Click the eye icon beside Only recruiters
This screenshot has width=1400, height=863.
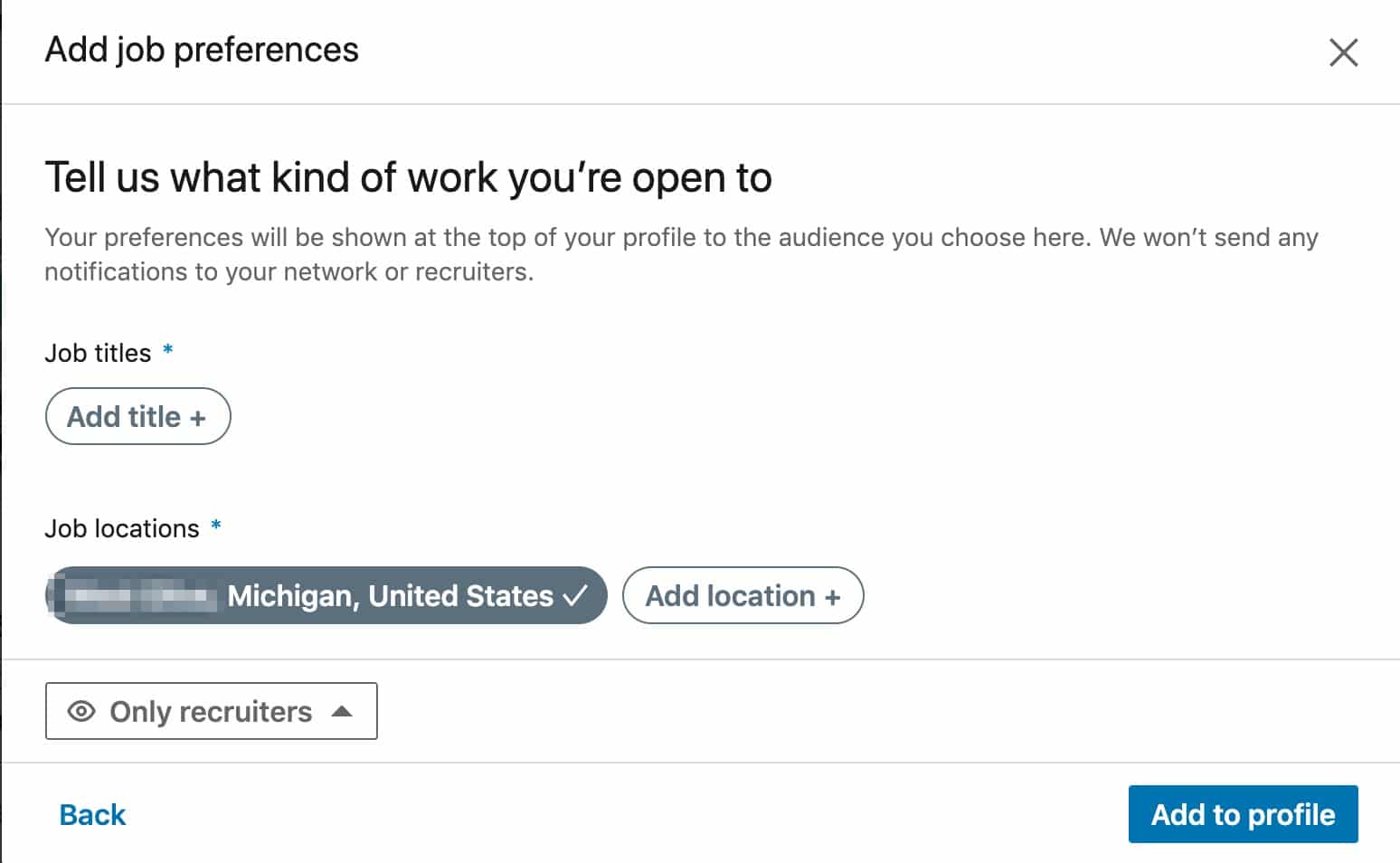(x=81, y=712)
